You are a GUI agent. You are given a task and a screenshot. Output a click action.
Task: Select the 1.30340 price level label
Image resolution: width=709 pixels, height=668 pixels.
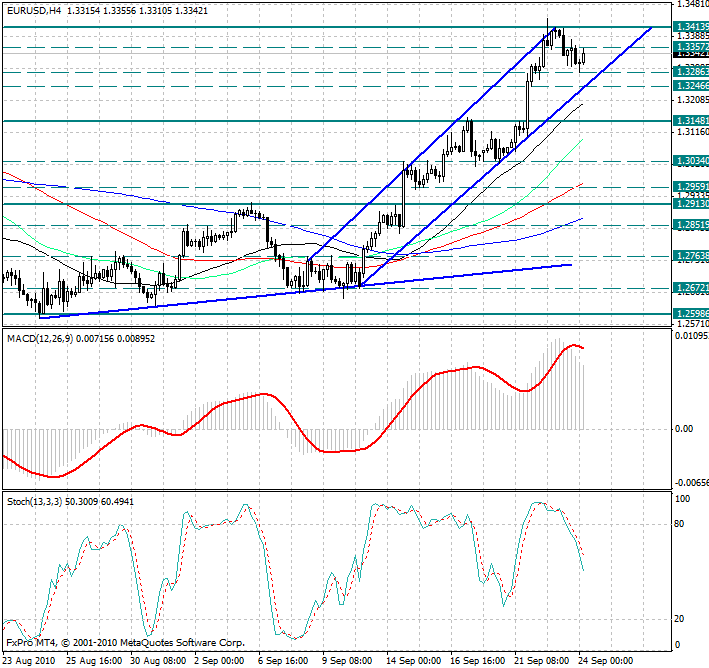691,161
